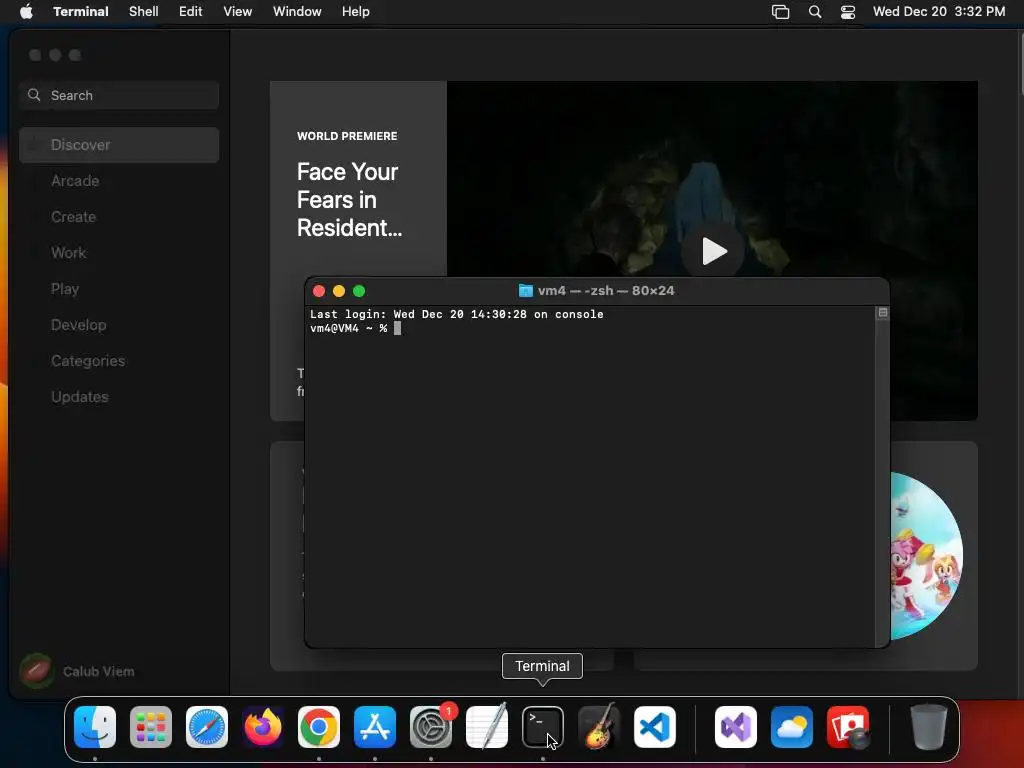Open the Face Your Fears featured story
The image size is (1024, 768).
[349, 200]
